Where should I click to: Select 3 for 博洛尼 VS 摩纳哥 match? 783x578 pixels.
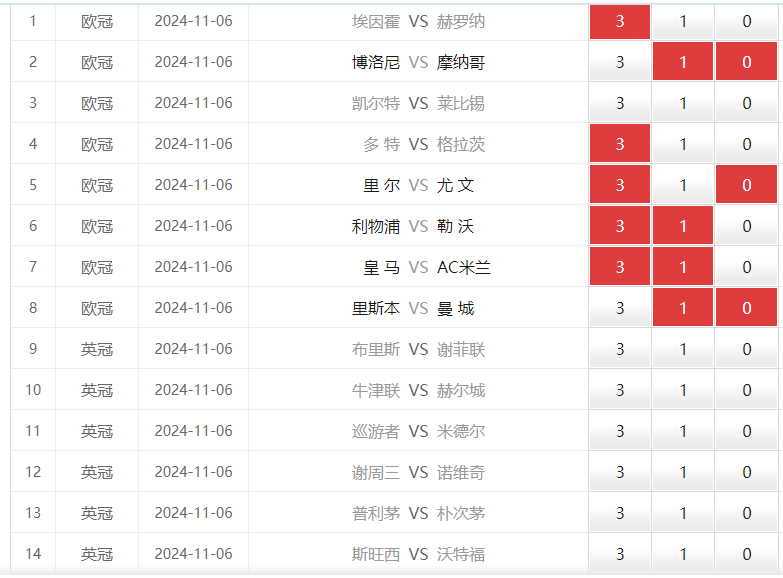pyautogui.click(x=620, y=62)
